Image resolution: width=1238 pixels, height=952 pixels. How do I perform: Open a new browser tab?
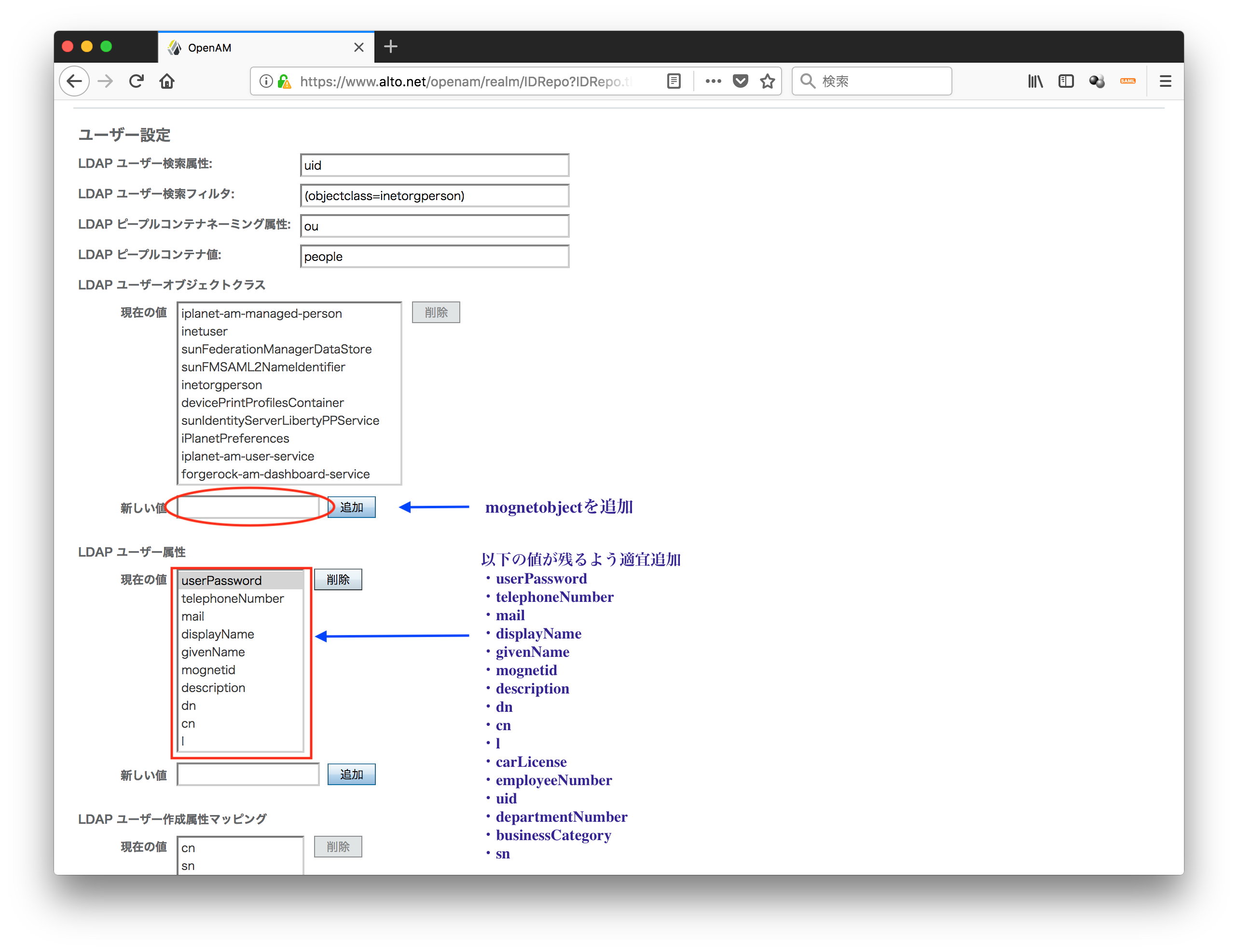pyautogui.click(x=391, y=47)
